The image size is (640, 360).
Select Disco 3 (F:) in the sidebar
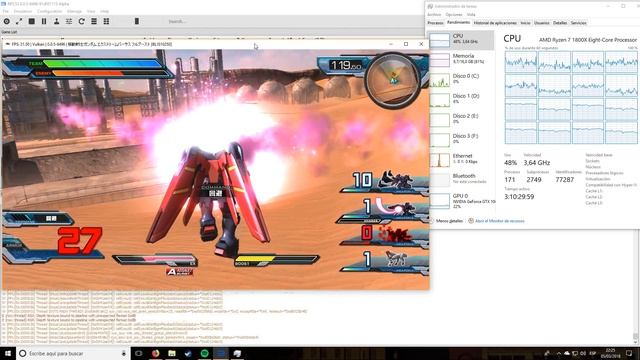pyautogui.click(x=461, y=140)
